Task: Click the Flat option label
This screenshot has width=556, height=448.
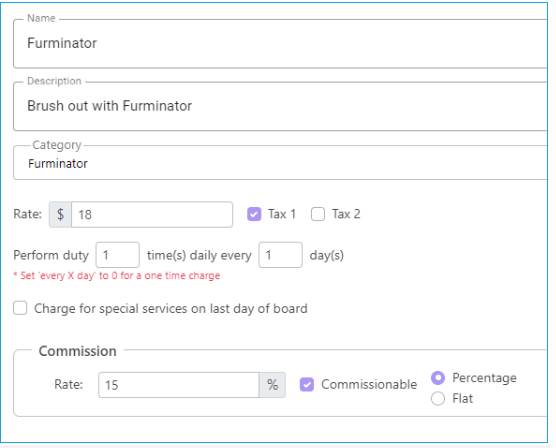Action: click(462, 398)
